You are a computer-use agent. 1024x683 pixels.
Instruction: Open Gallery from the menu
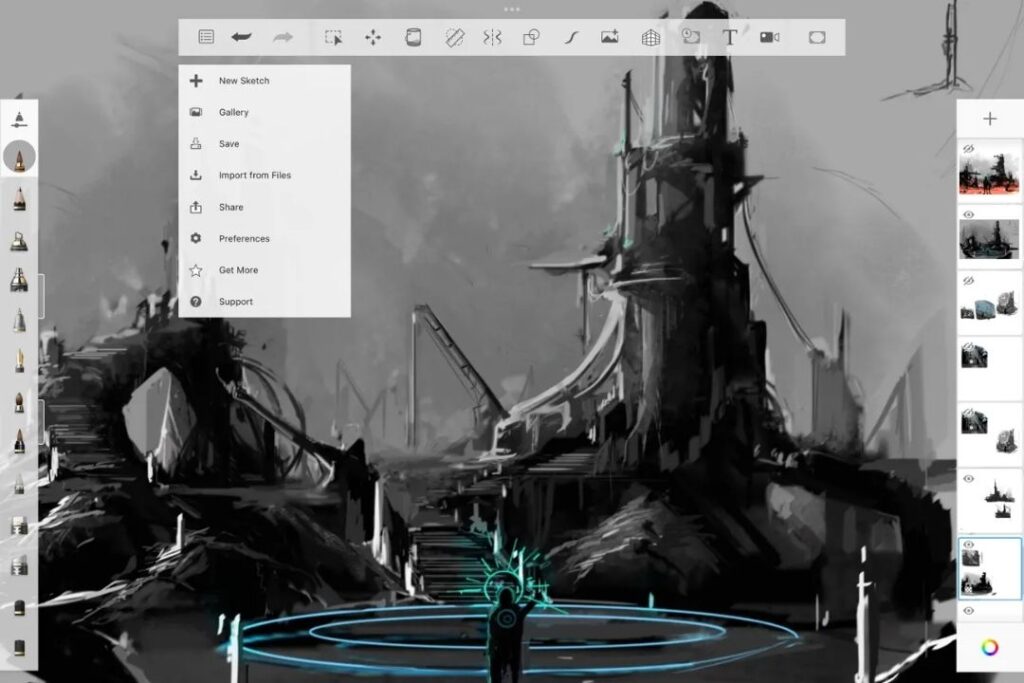[234, 112]
